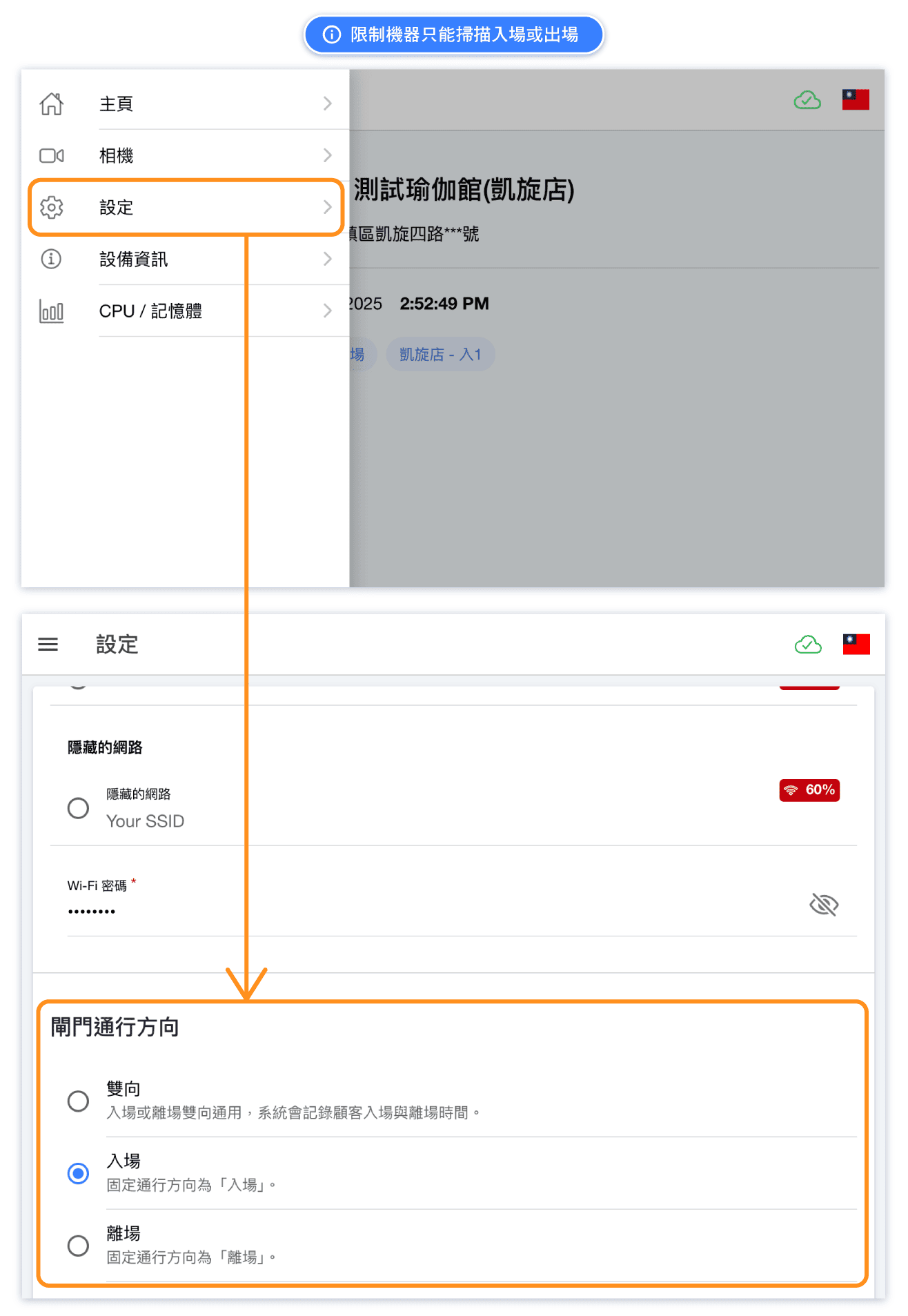The height and width of the screenshot is (1316, 908).
Task: Expand the CPU / 記憶體 row chevron
Action: (328, 311)
